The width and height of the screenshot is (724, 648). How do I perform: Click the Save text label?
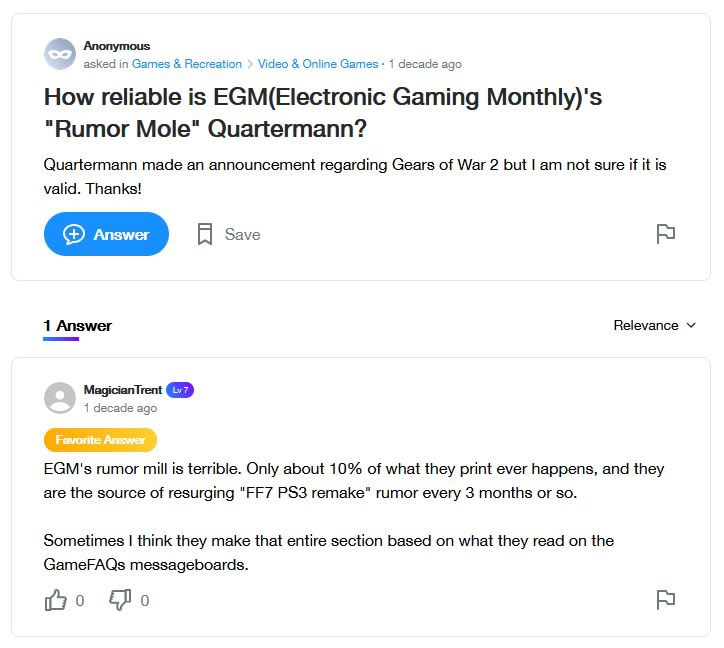tap(242, 235)
